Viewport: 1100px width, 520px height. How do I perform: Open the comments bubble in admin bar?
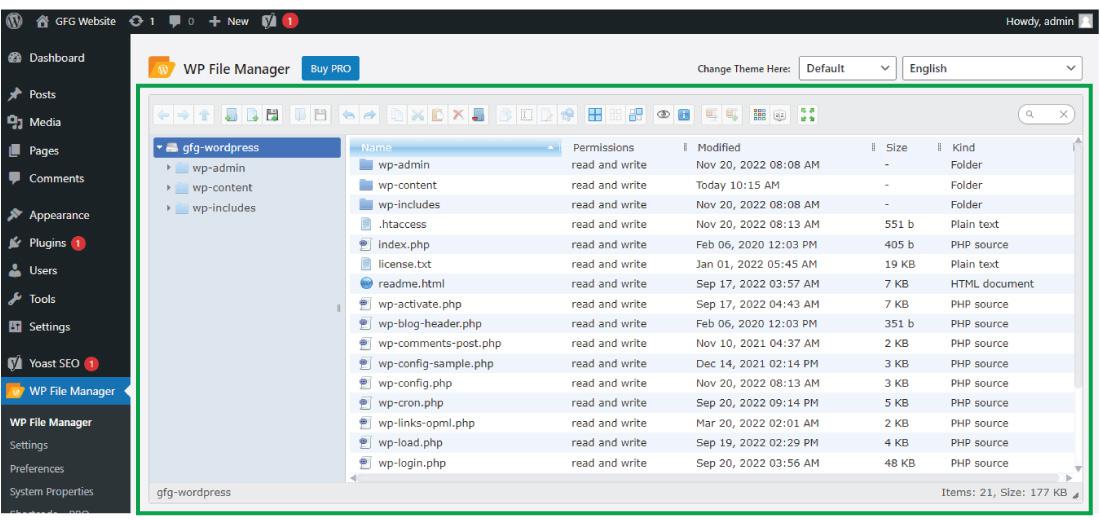(181, 21)
